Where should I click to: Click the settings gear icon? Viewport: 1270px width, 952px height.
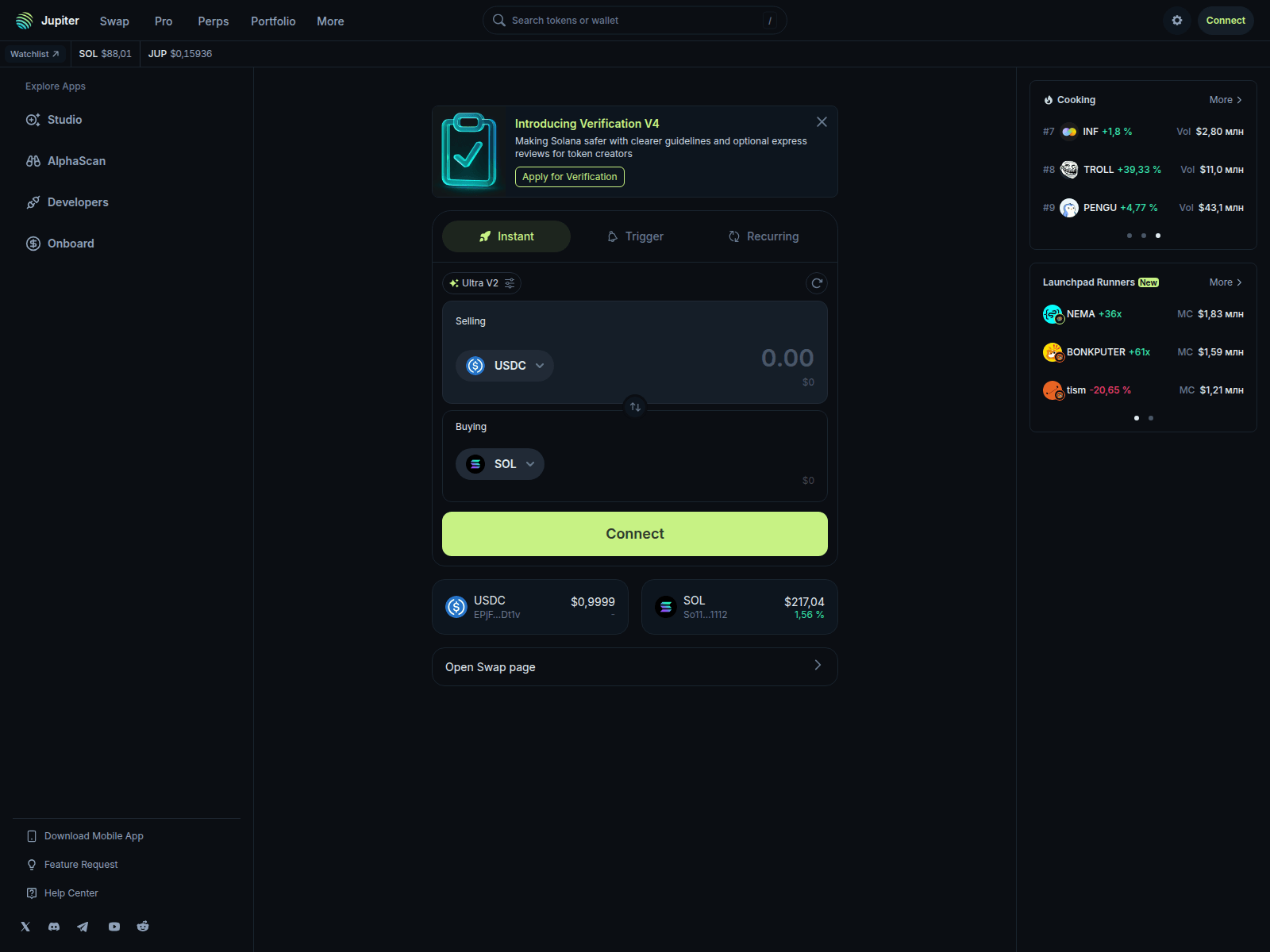click(x=1177, y=21)
